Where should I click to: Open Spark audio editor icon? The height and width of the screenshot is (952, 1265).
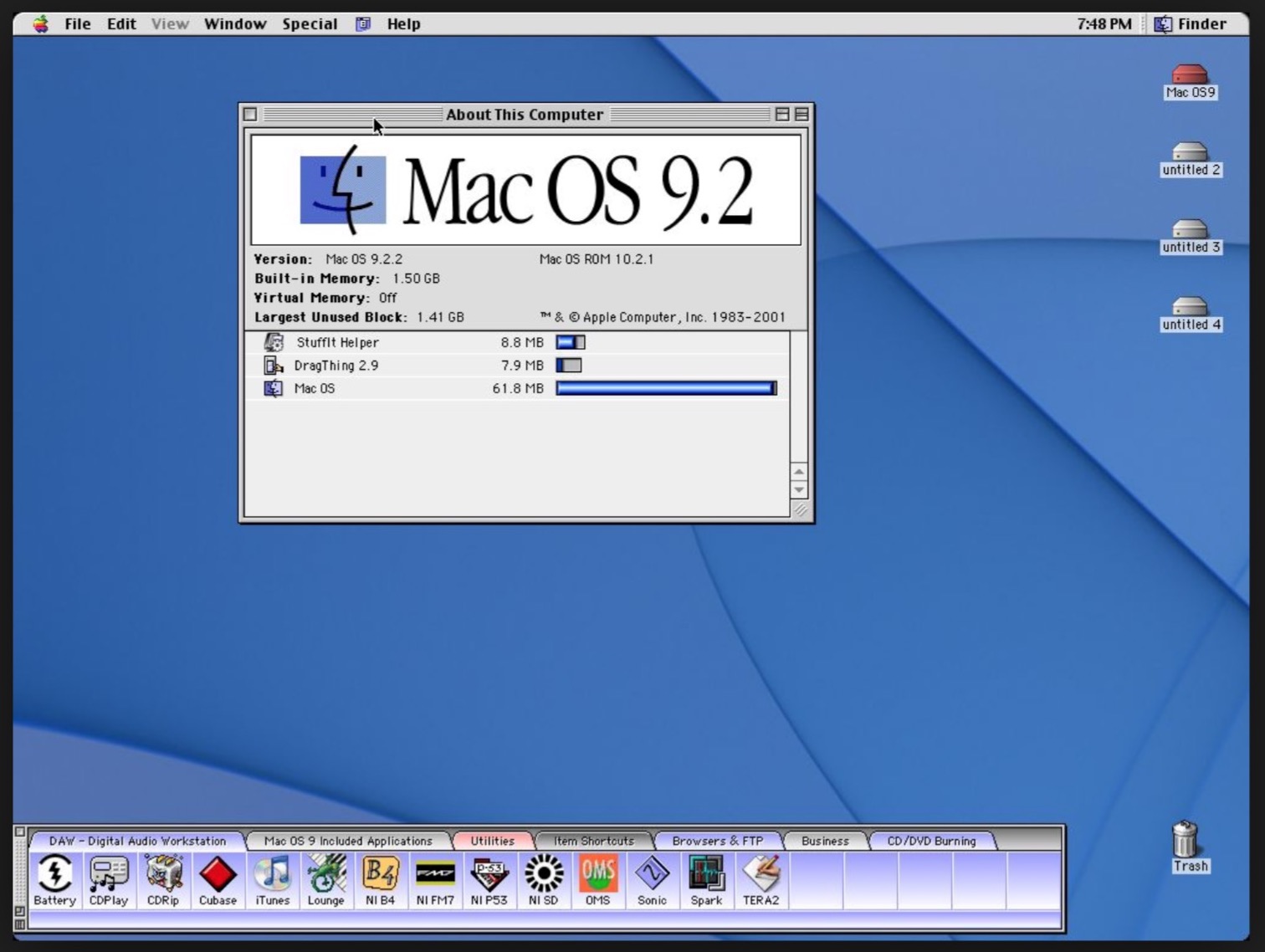coord(707,880)
